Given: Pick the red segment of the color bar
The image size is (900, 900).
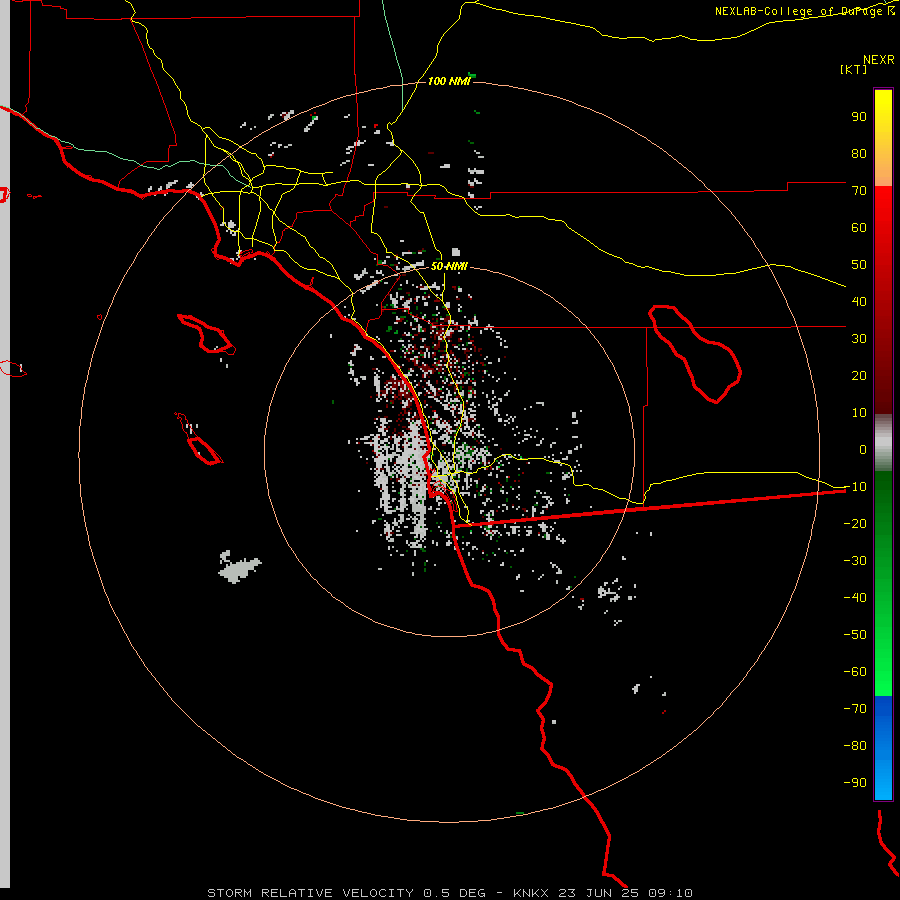Looking at the screenshot, I should point(883,300).
